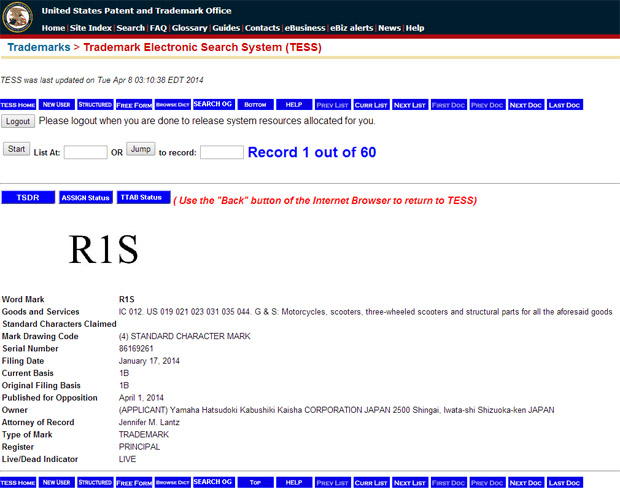Follow the Trademarks breadcrumb link

pyautogui.click(x=39, y=47)
